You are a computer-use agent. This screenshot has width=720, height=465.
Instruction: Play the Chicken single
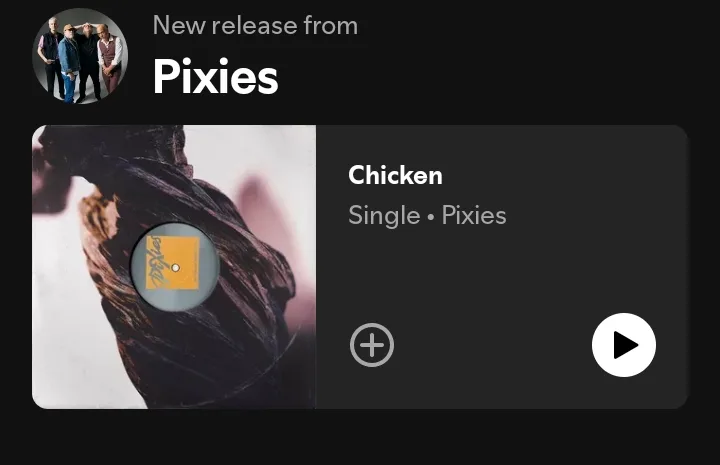pos(624,345)
